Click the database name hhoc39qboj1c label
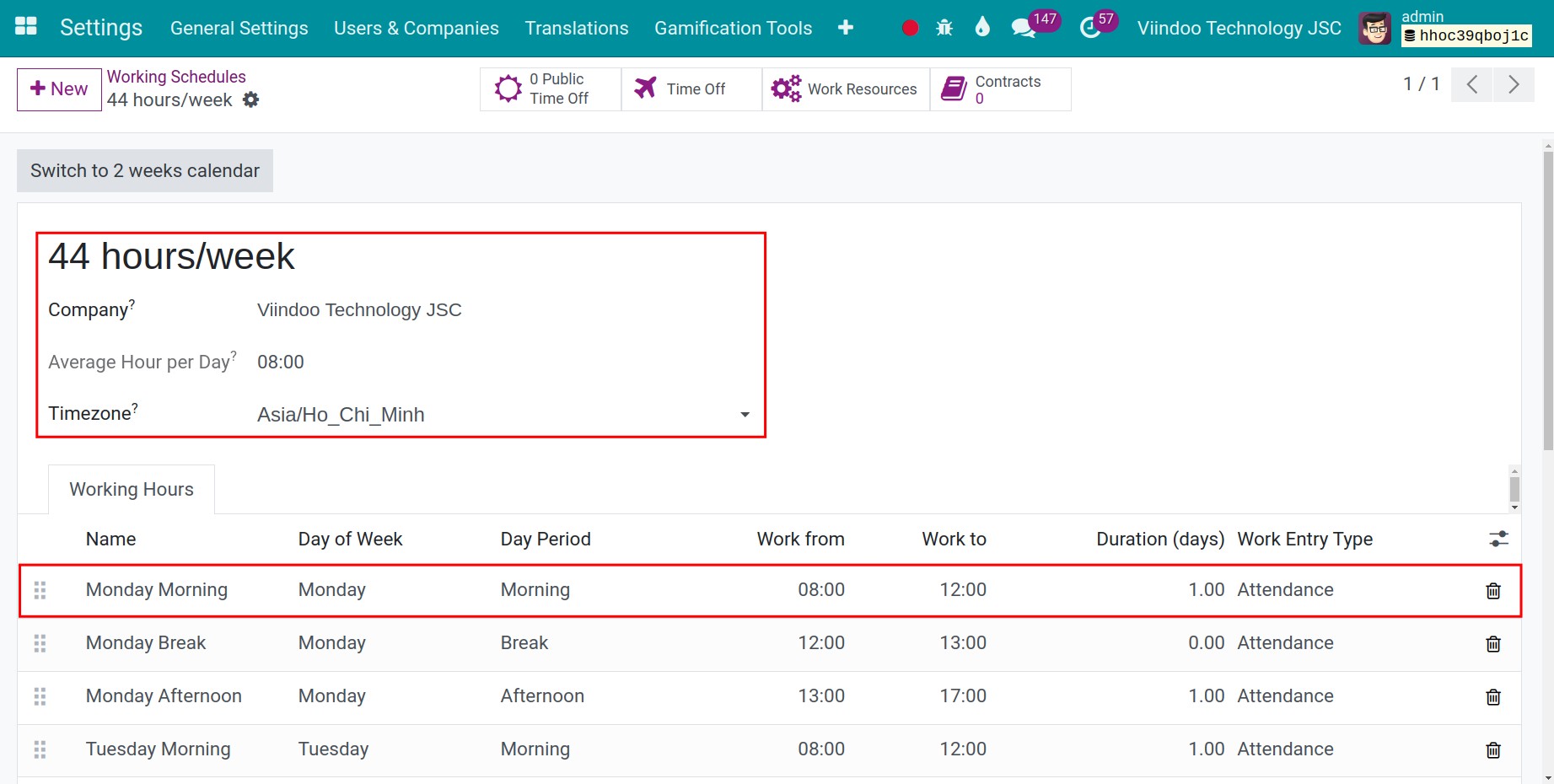The width and height of the screenshot is (1554, 784). 1466,35
